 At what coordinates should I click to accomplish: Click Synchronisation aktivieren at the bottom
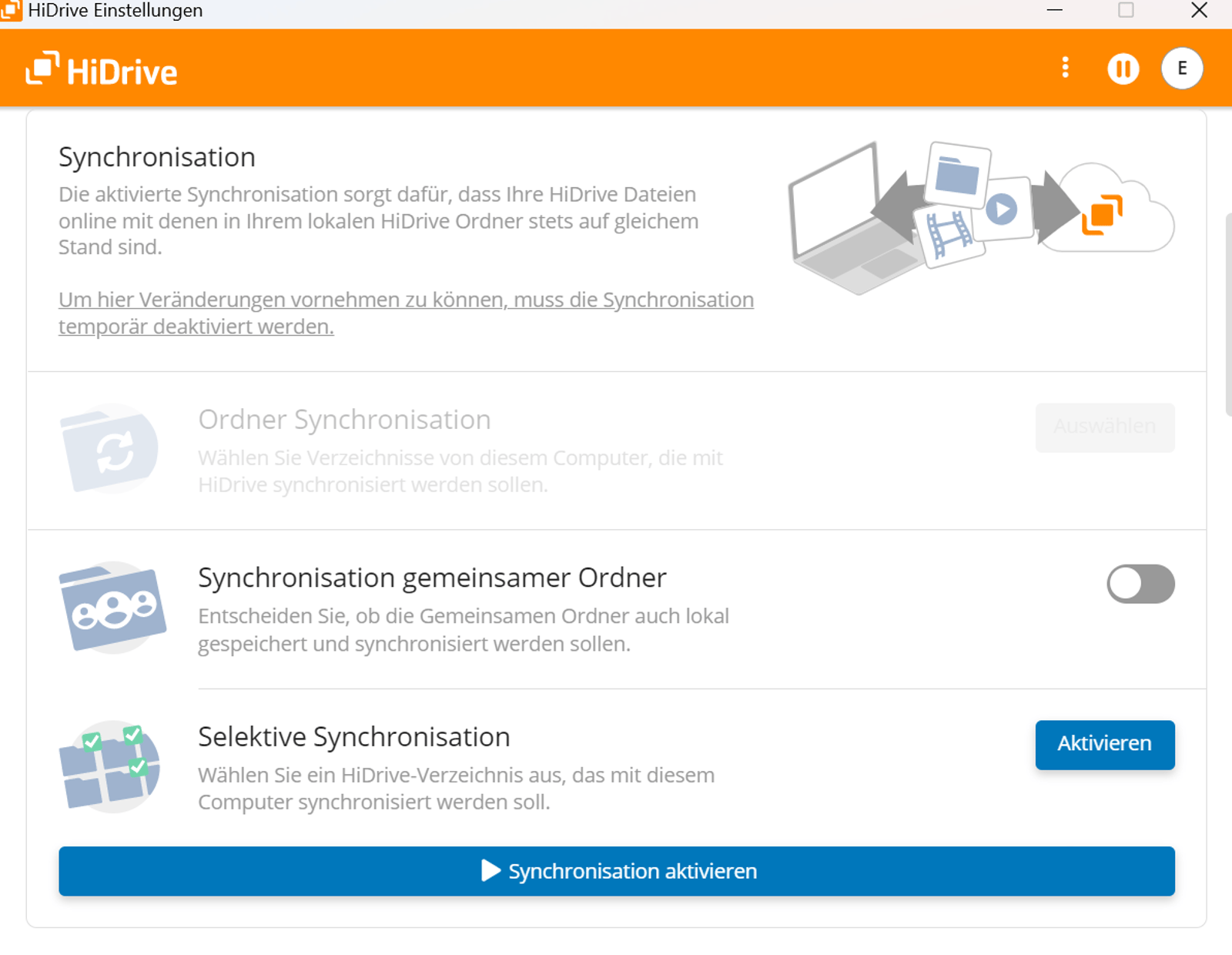tap(616, 871)
